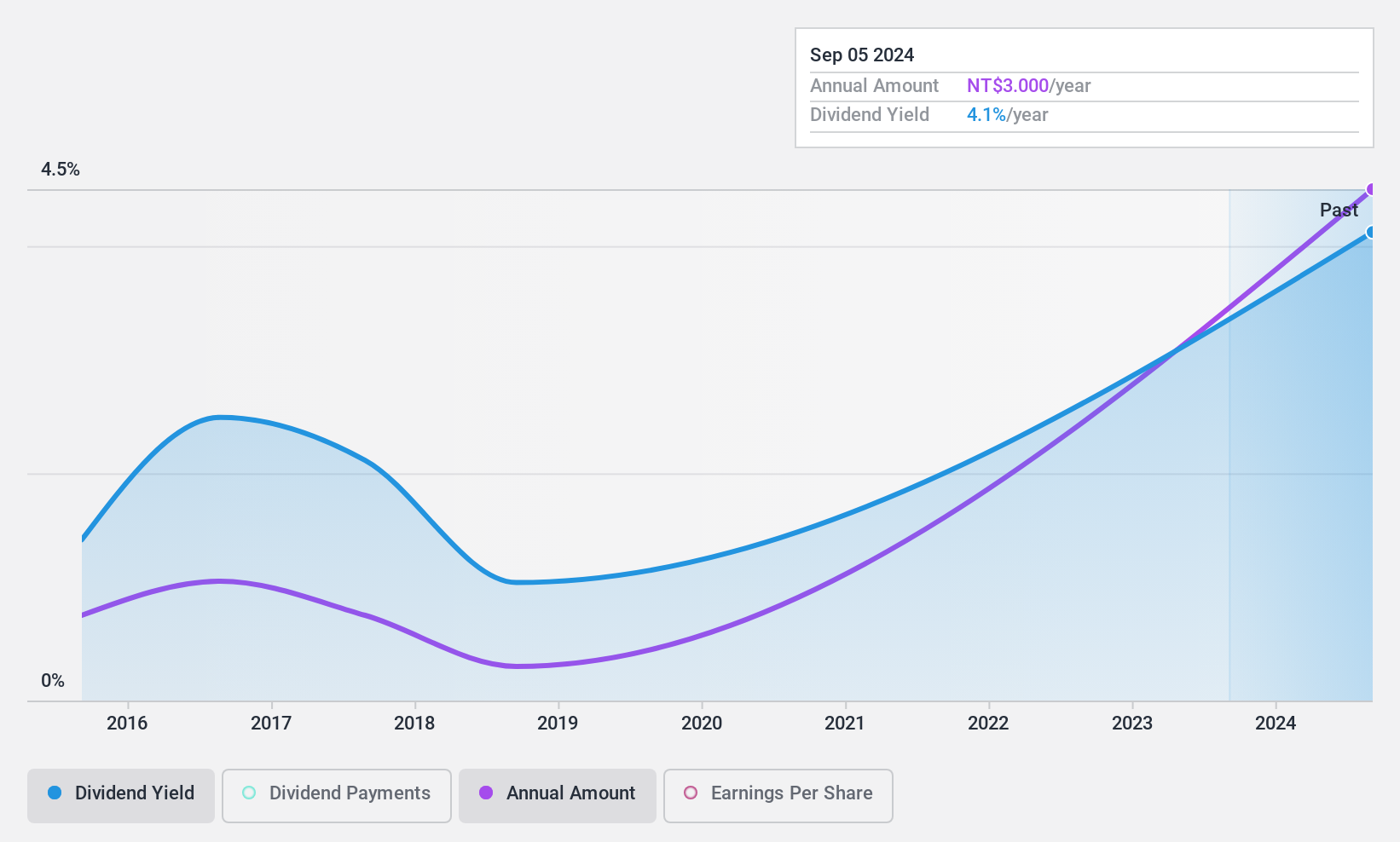Select the 2019 axis label
The image size is (1400, 842).
(x=558, y=724)
